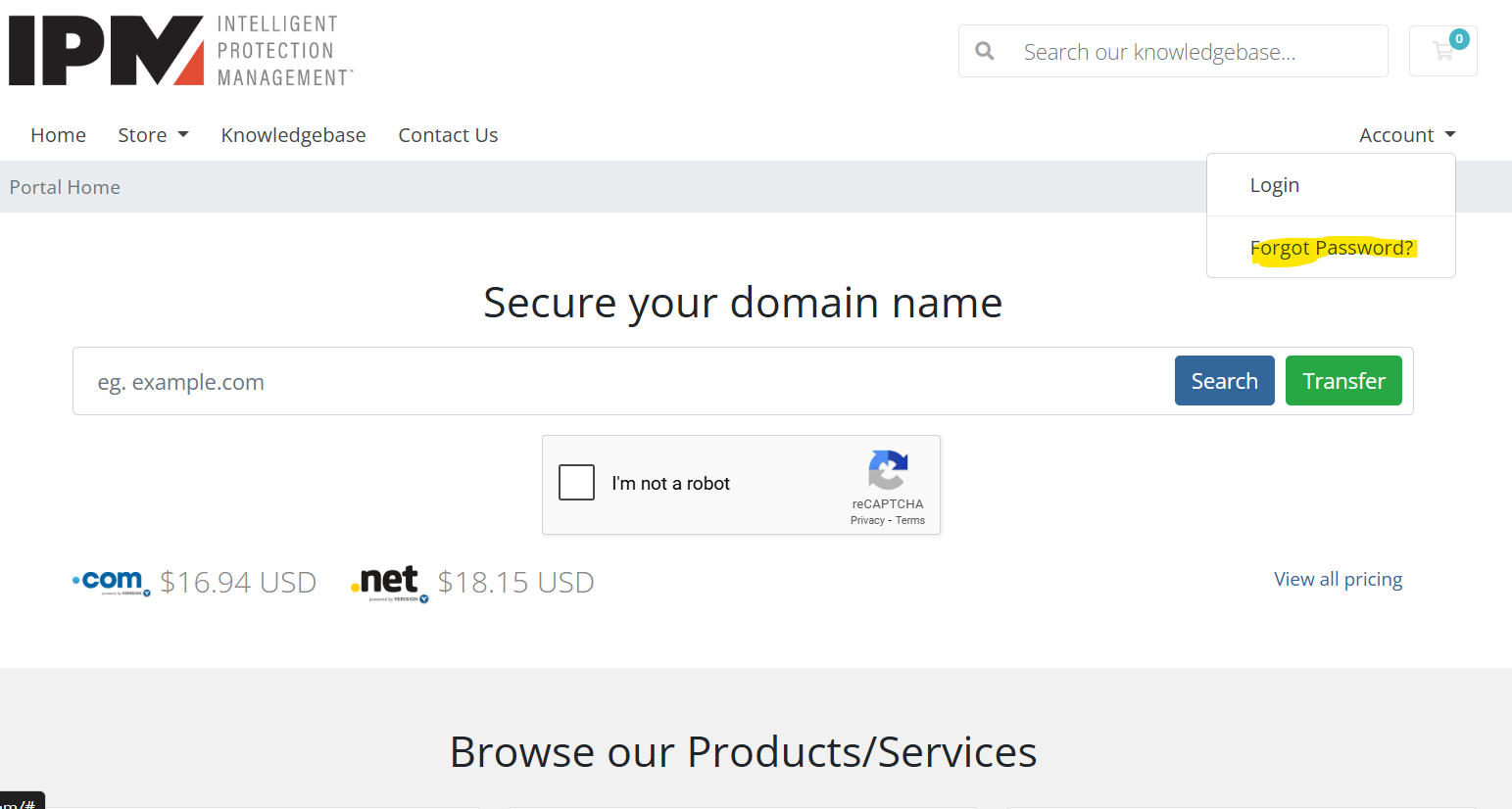This screenshot has width=1512, height=809.
Task: Select Contact Us in the navigation
Action: 448,135
